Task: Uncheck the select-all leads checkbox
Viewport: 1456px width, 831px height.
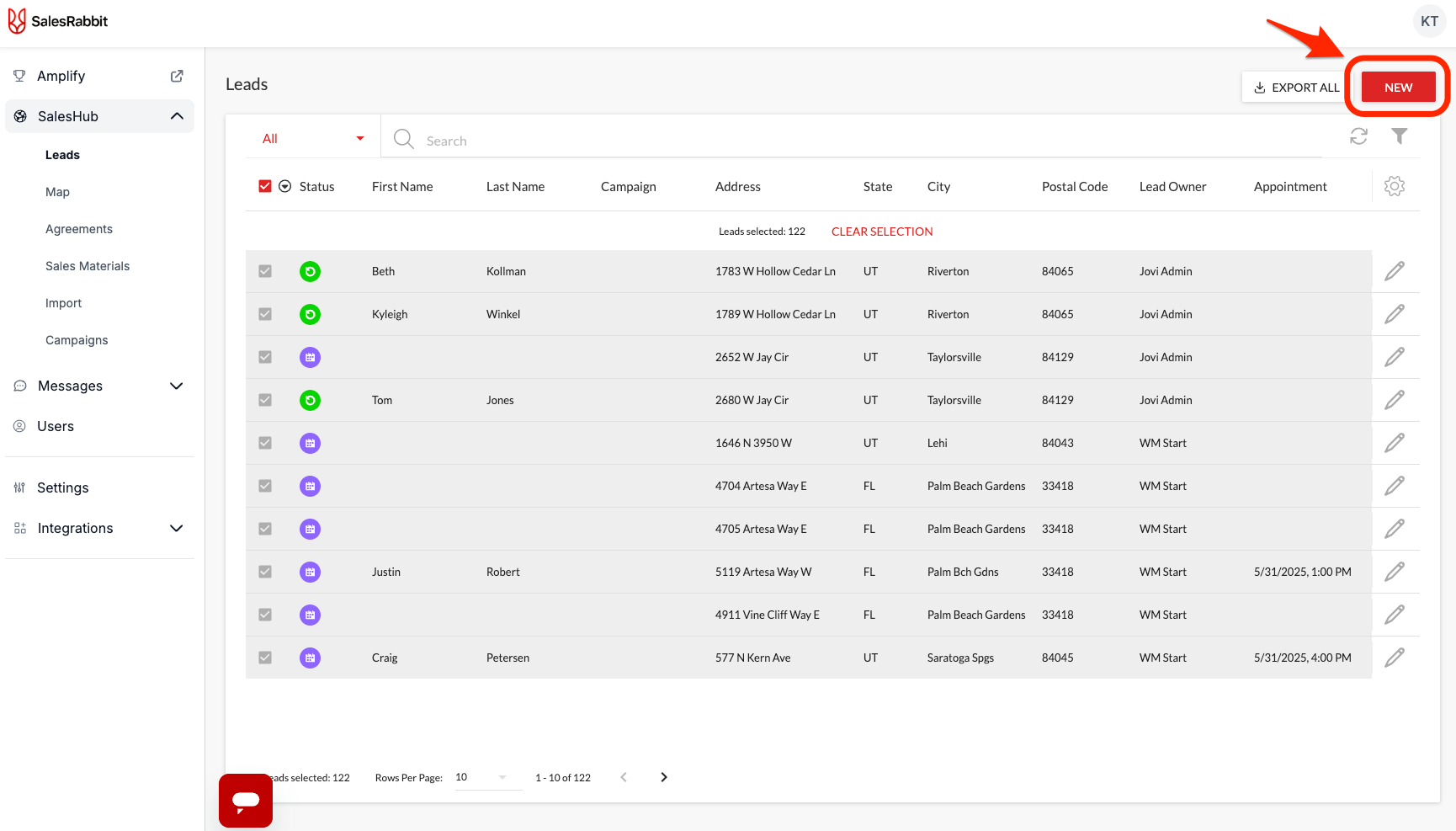Action: coord(265,186)
